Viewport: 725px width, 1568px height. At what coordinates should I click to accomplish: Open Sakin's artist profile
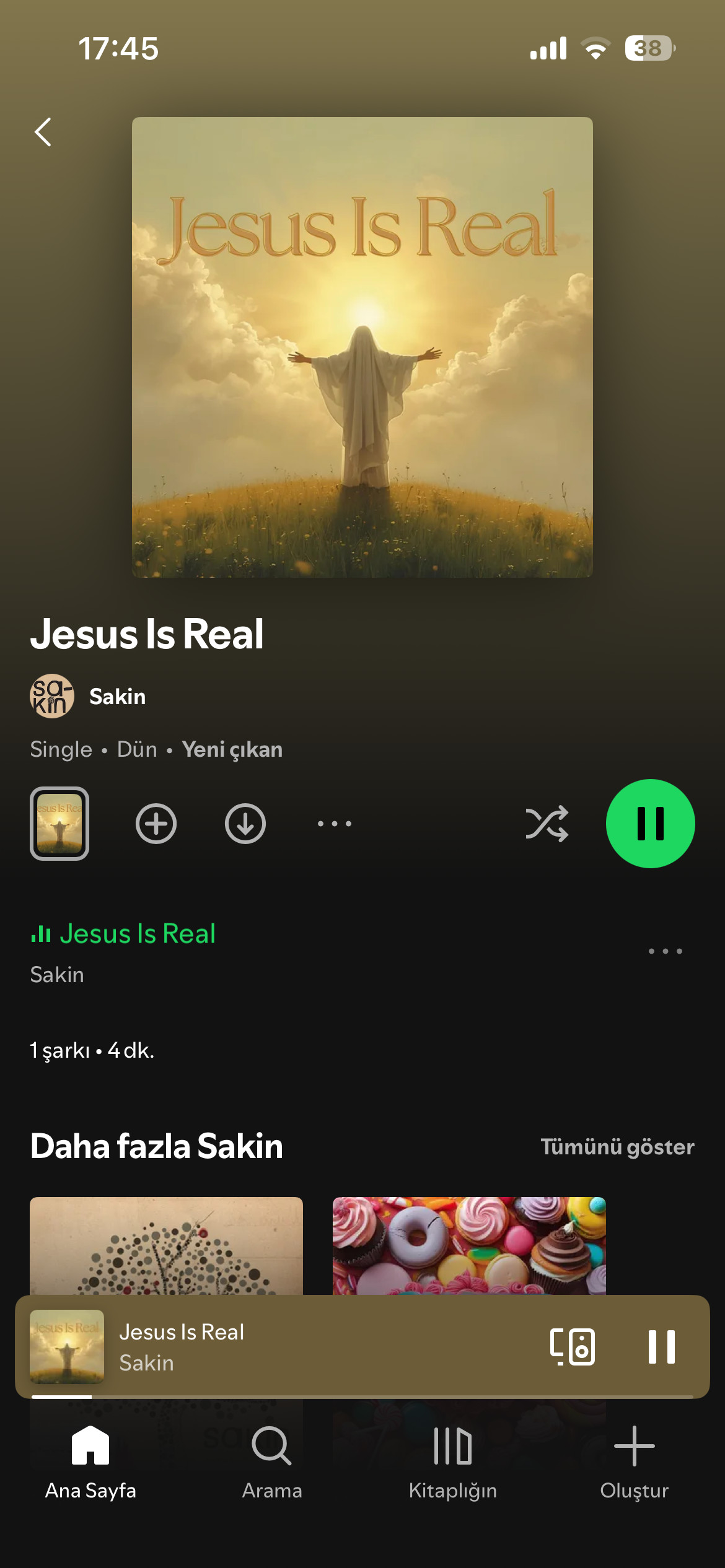88,696
